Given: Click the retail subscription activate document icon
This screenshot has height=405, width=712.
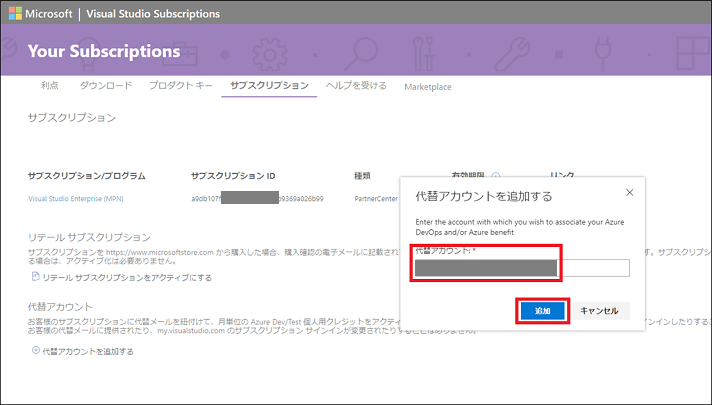Looking at the screenshot, I should (35, 277).
